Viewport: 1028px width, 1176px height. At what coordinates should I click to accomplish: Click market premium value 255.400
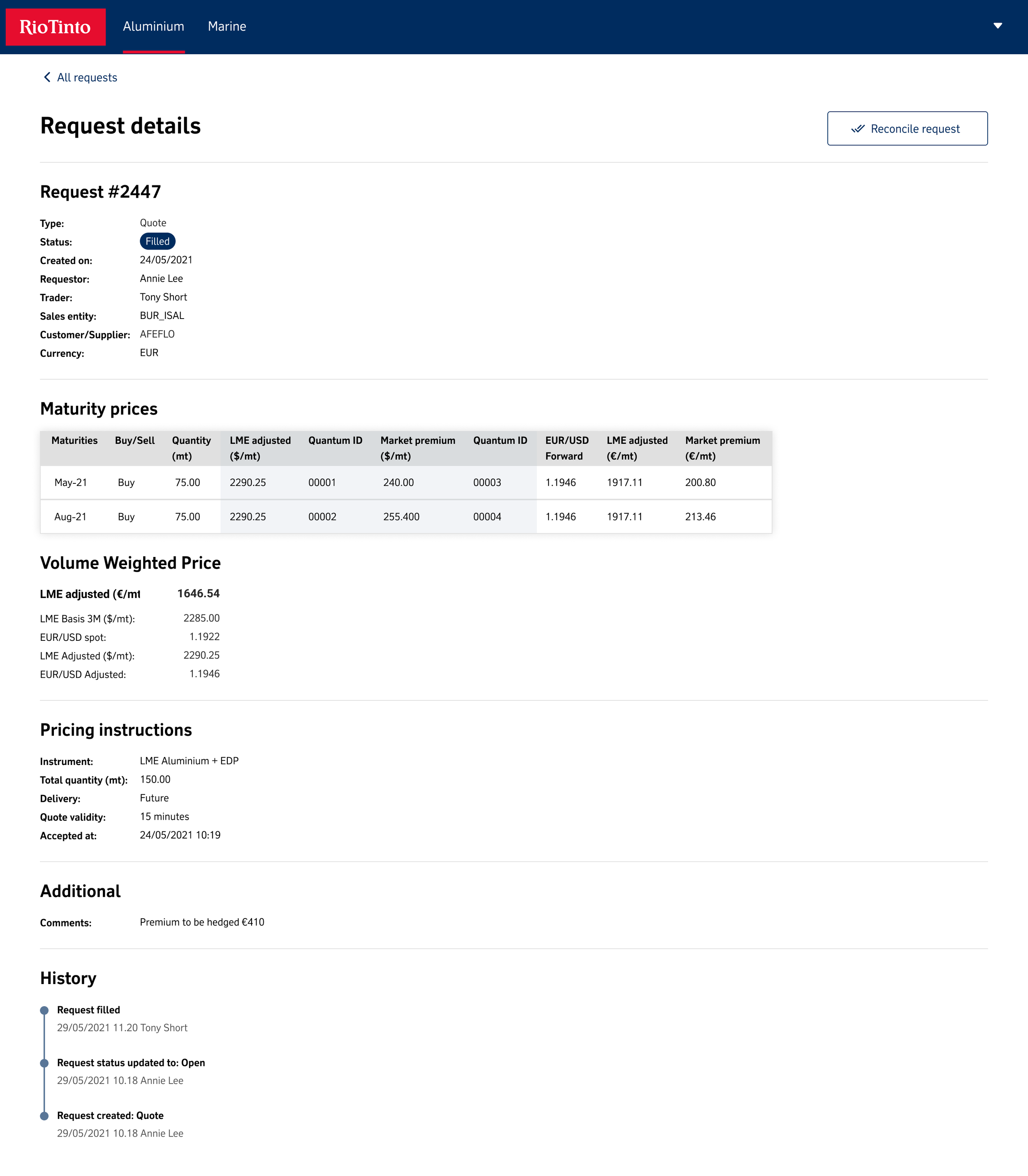401,517
